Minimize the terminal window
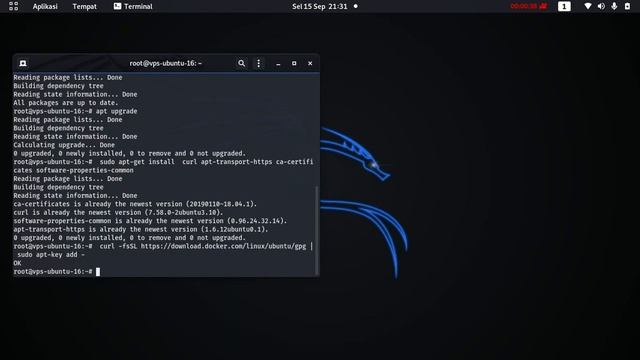This screenshot has height=360, width=640. pyautogui.click(x=278, y=64)
